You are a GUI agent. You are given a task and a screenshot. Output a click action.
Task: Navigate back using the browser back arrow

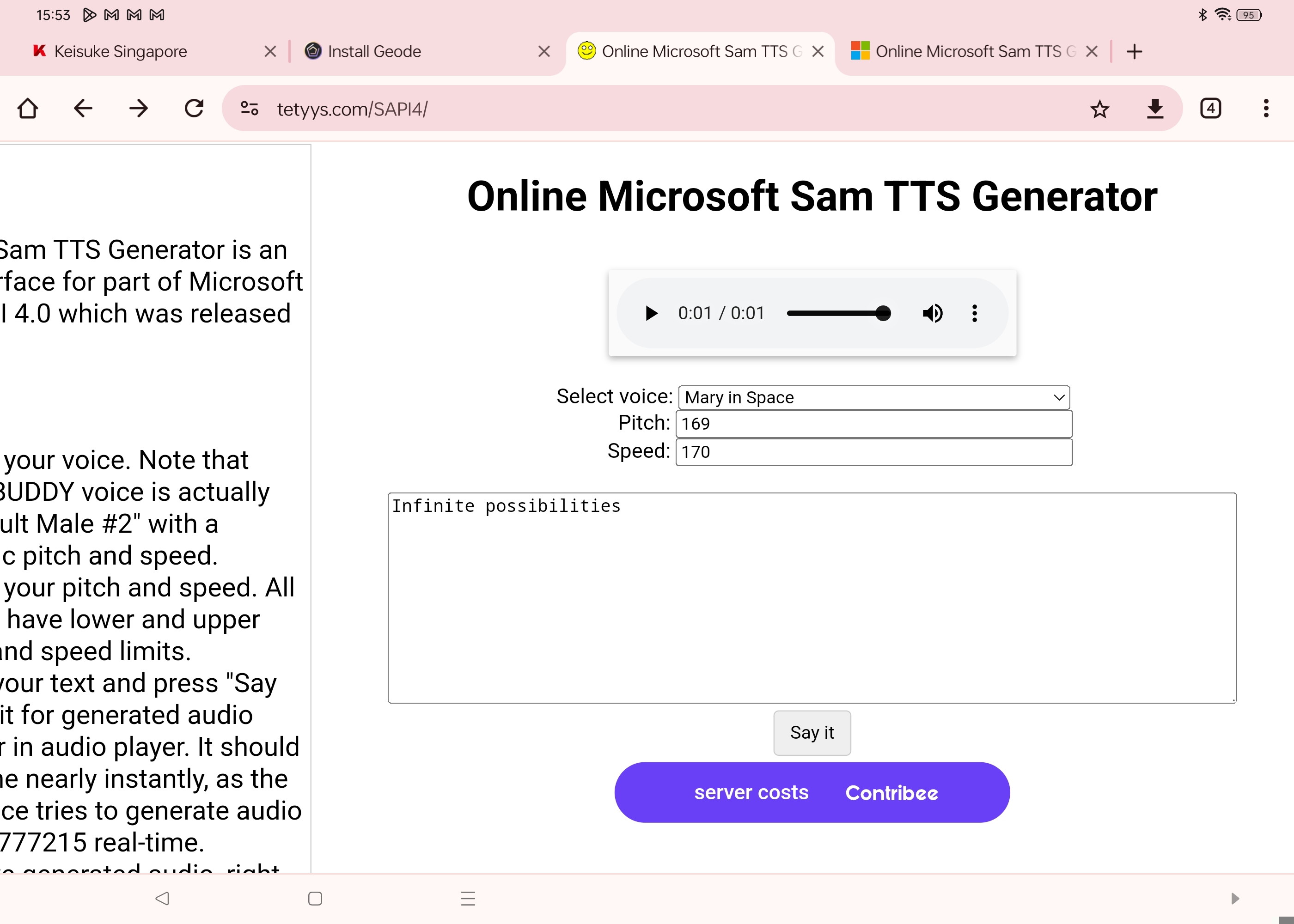[83, 108]
